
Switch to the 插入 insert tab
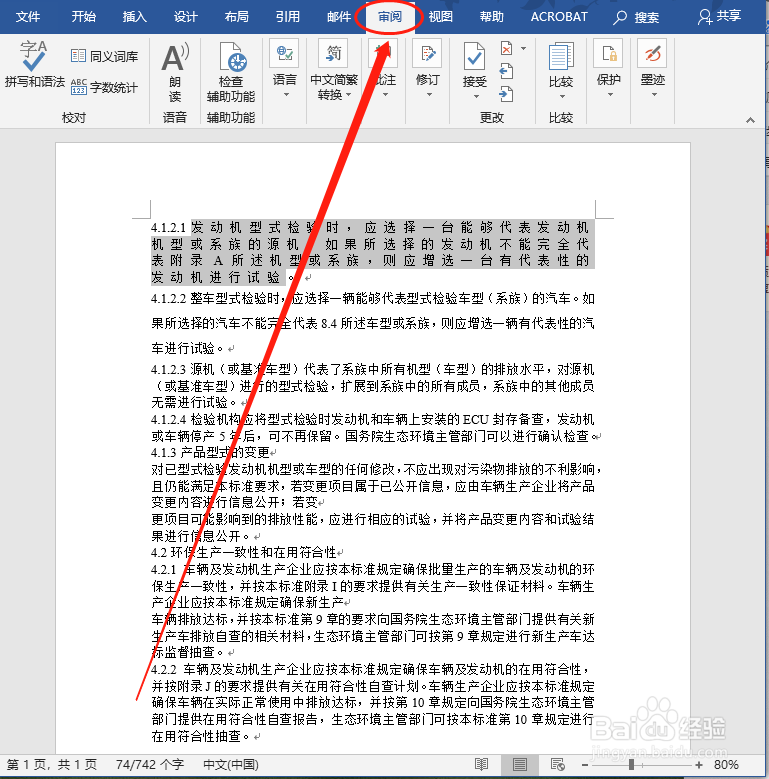(135, 17)
